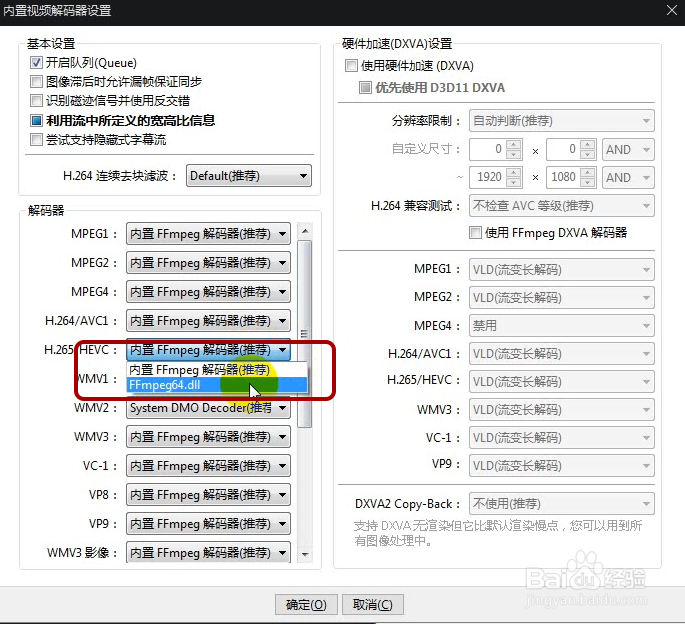The width and height of the screenshot is (685, 624).
Task: Close the 内置视频解码器设置 dialog
Action: [x=672, y=10]
